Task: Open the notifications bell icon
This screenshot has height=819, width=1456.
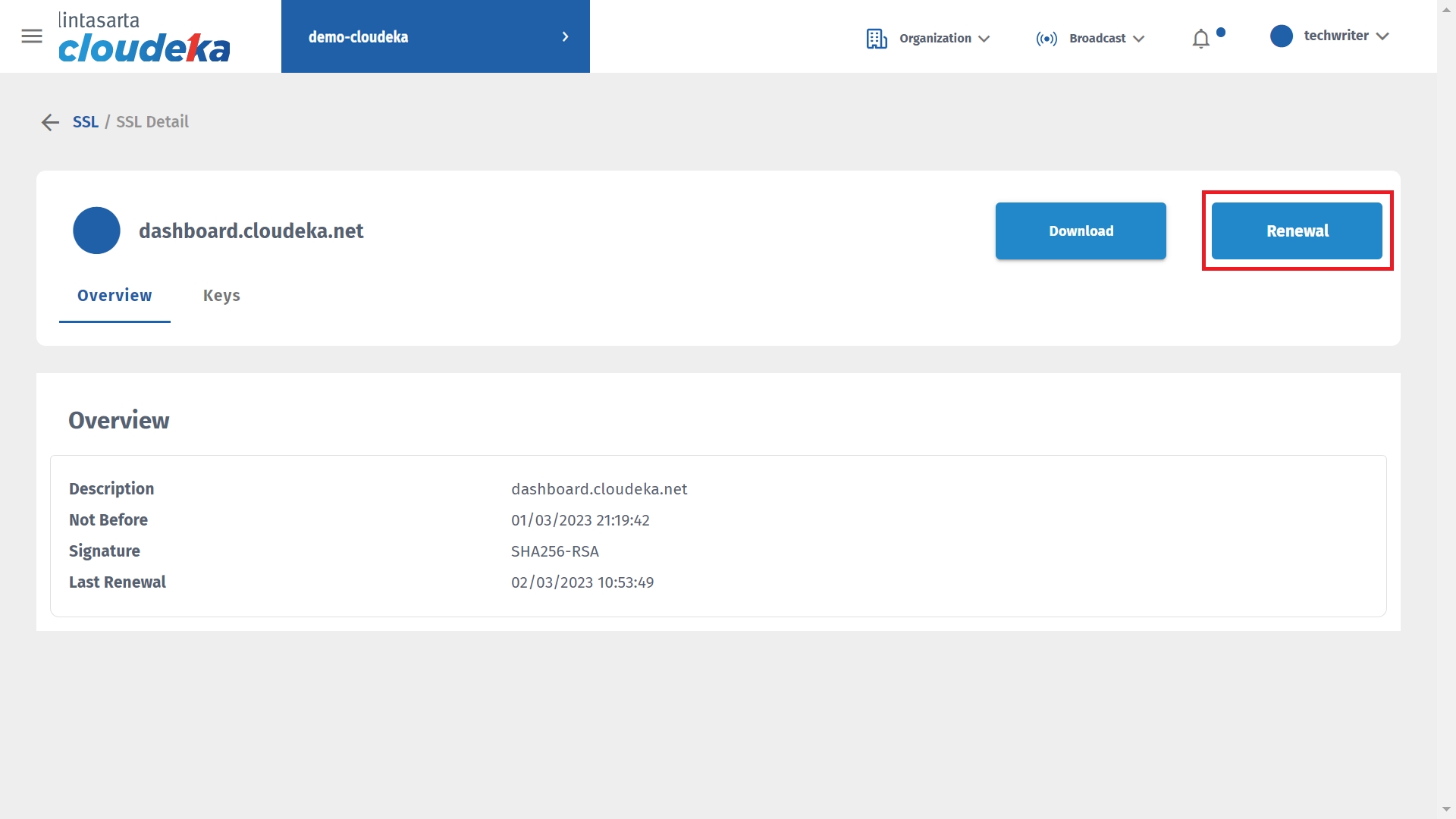Action: pyautogui.click(x=1201, y=39)
